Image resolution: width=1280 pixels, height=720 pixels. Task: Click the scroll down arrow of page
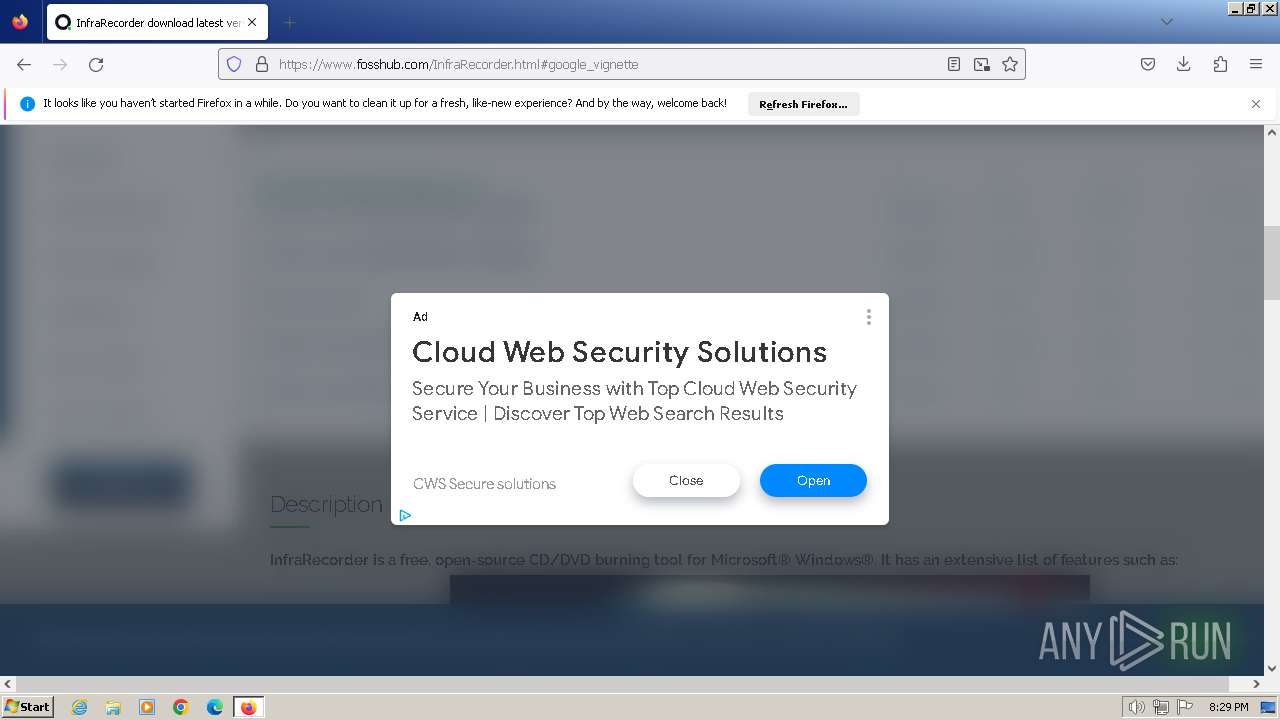click(x=1272, y=668)
